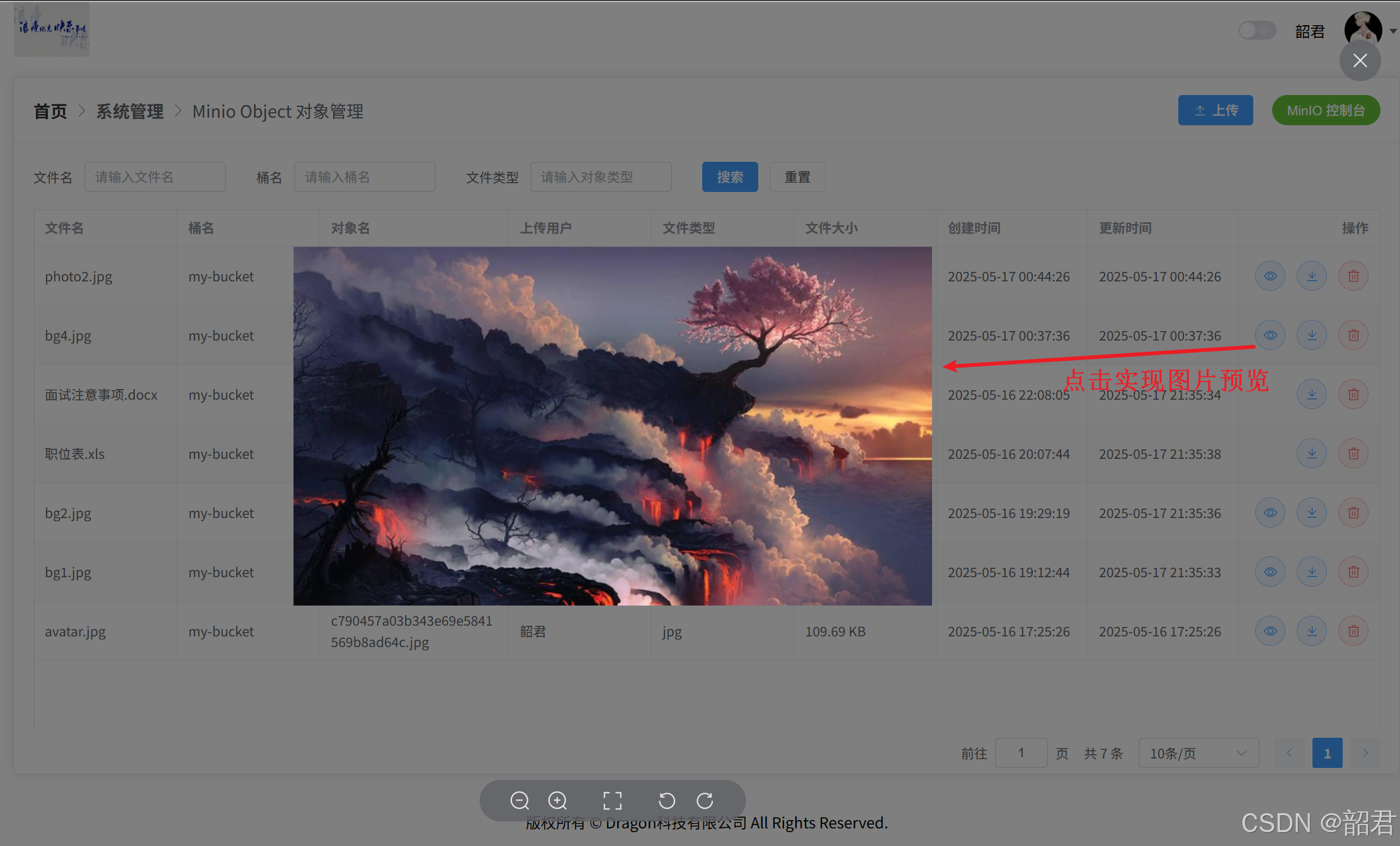
Task: Zoom out the previewed image
Action: click(x=520, y=801)
